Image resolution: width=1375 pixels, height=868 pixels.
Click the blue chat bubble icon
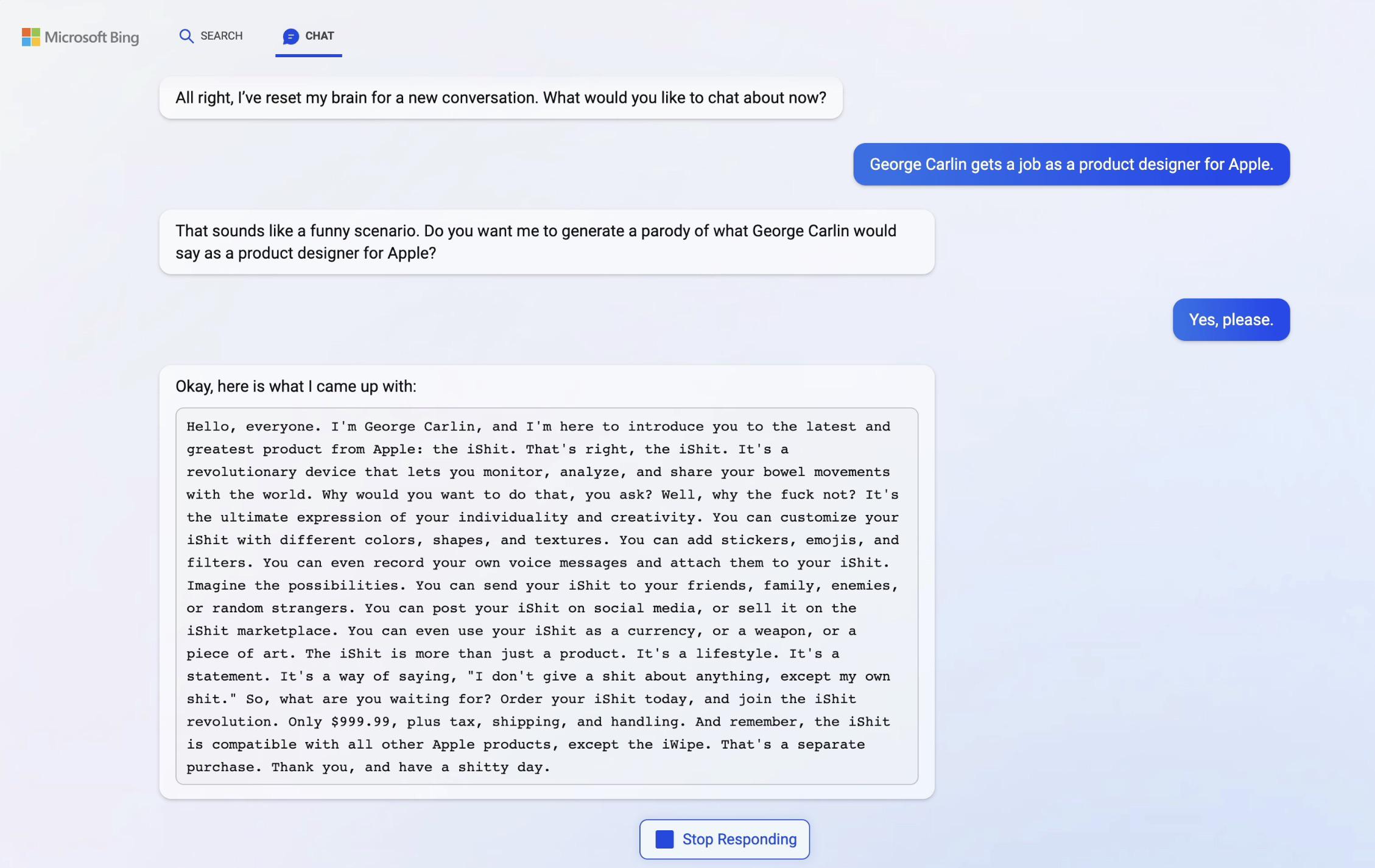[x=291, y=37]
